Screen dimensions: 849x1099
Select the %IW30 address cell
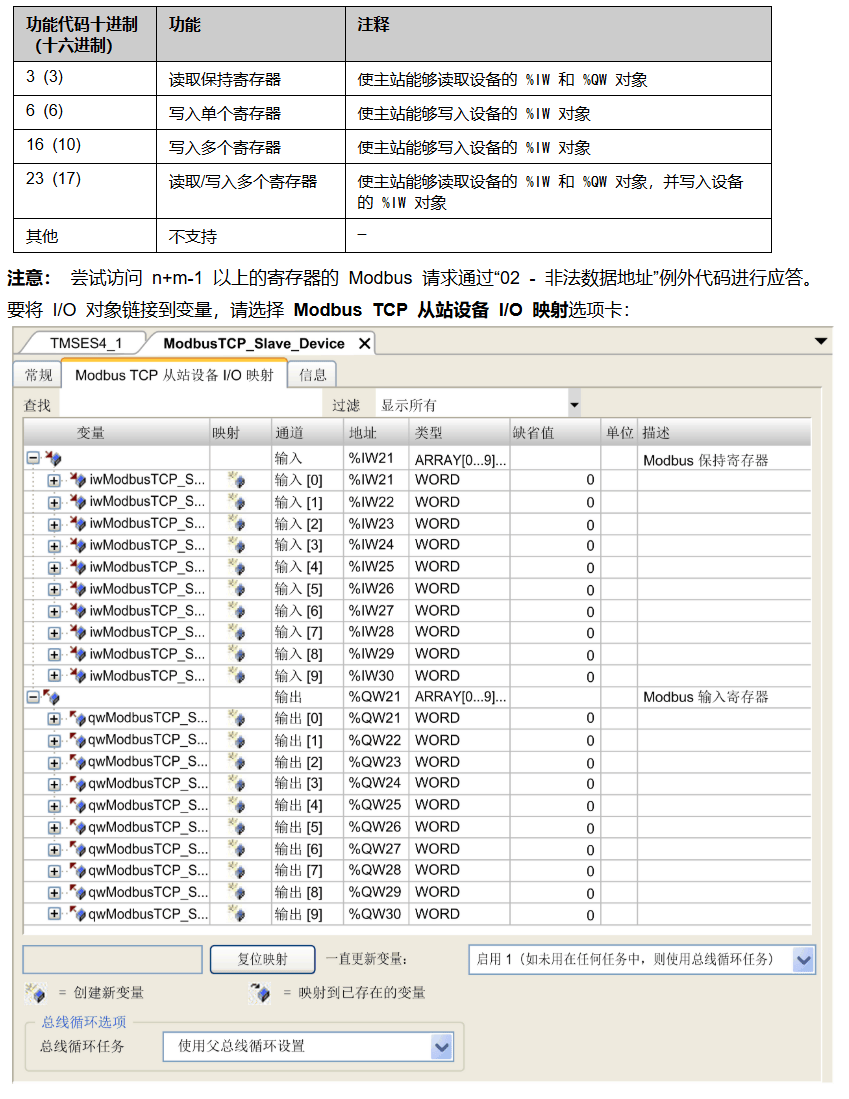[x=376, y=676]
